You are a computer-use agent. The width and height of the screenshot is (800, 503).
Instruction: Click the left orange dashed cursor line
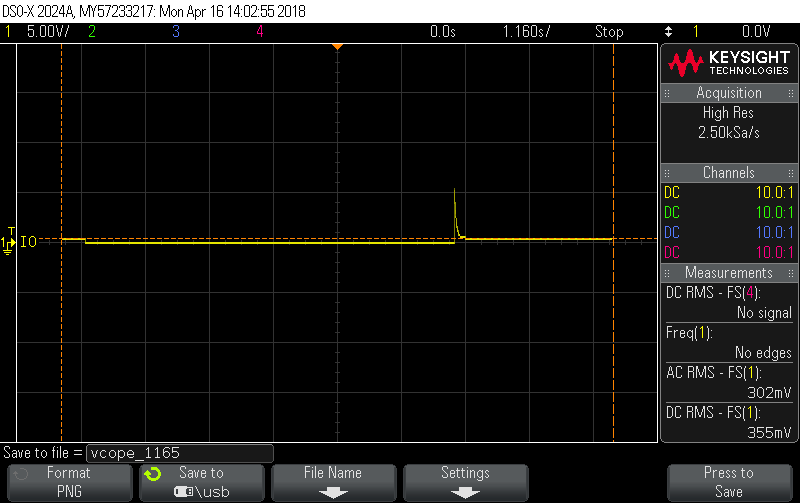62,242
